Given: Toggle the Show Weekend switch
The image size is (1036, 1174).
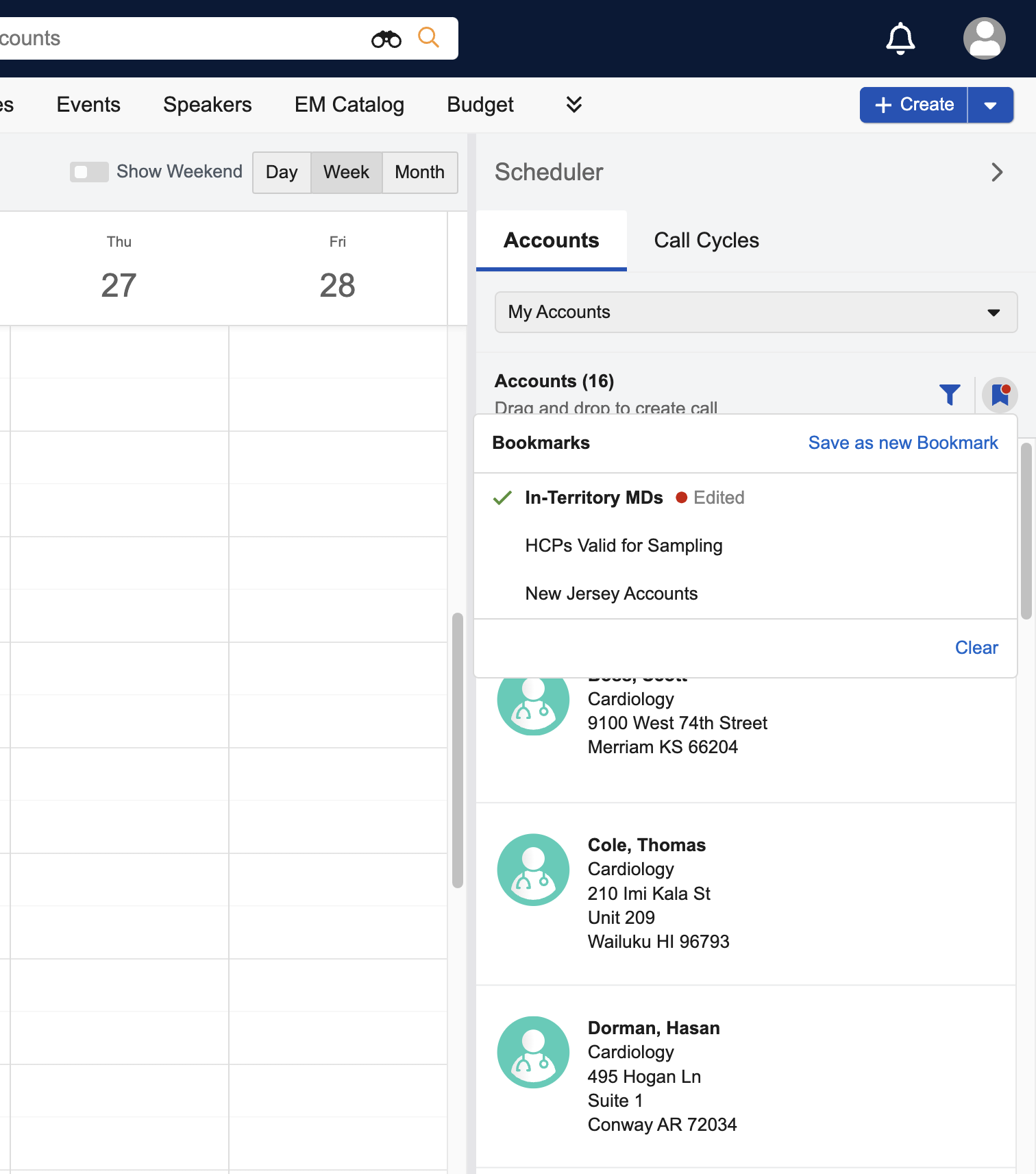Looking at the screenshot, I should 89,172.
